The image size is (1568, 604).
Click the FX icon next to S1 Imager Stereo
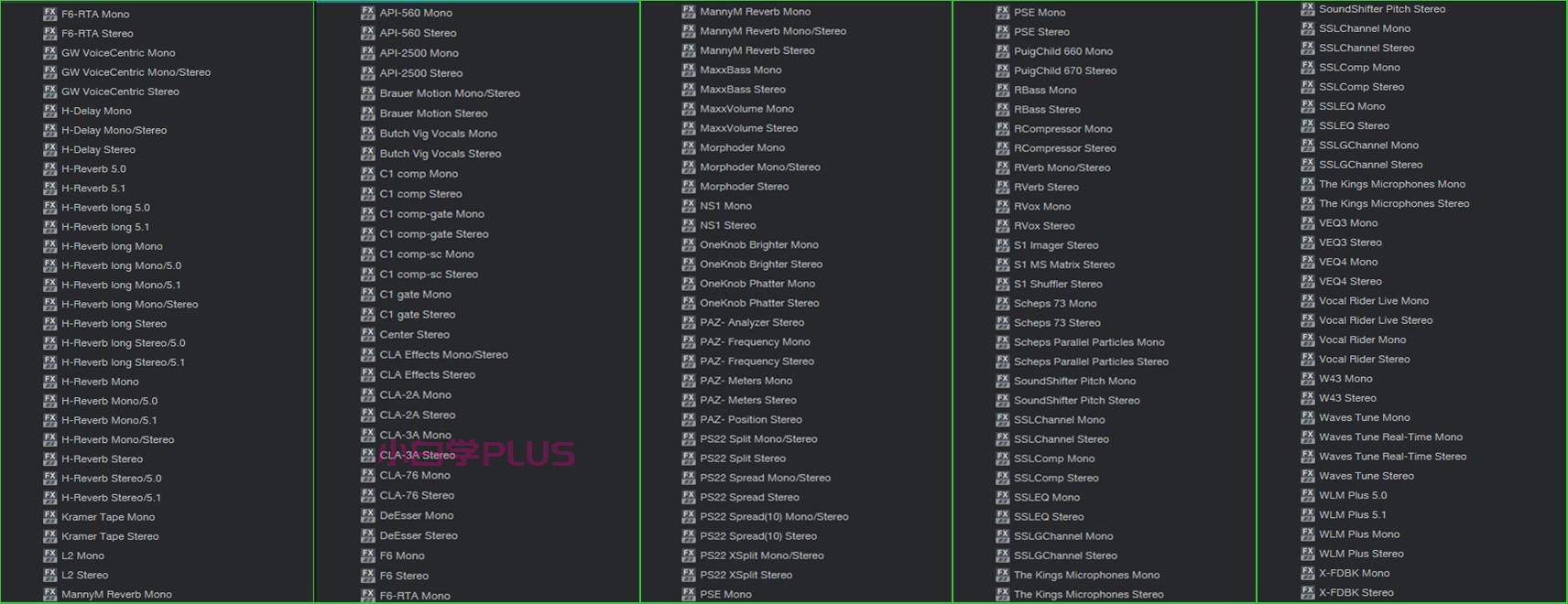click(1003, 245)
